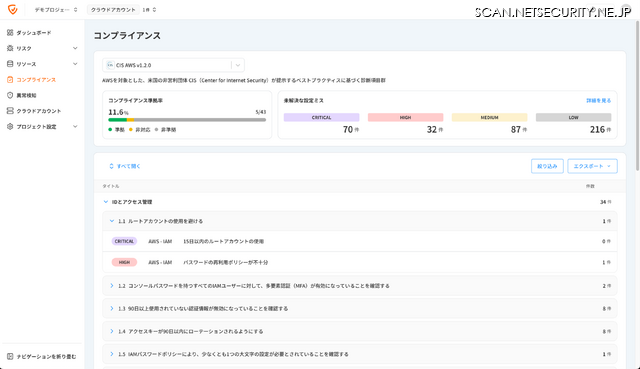640x369 pixels.
Task: Click the title (タイトル) column header
Action: tap(111, 186)
